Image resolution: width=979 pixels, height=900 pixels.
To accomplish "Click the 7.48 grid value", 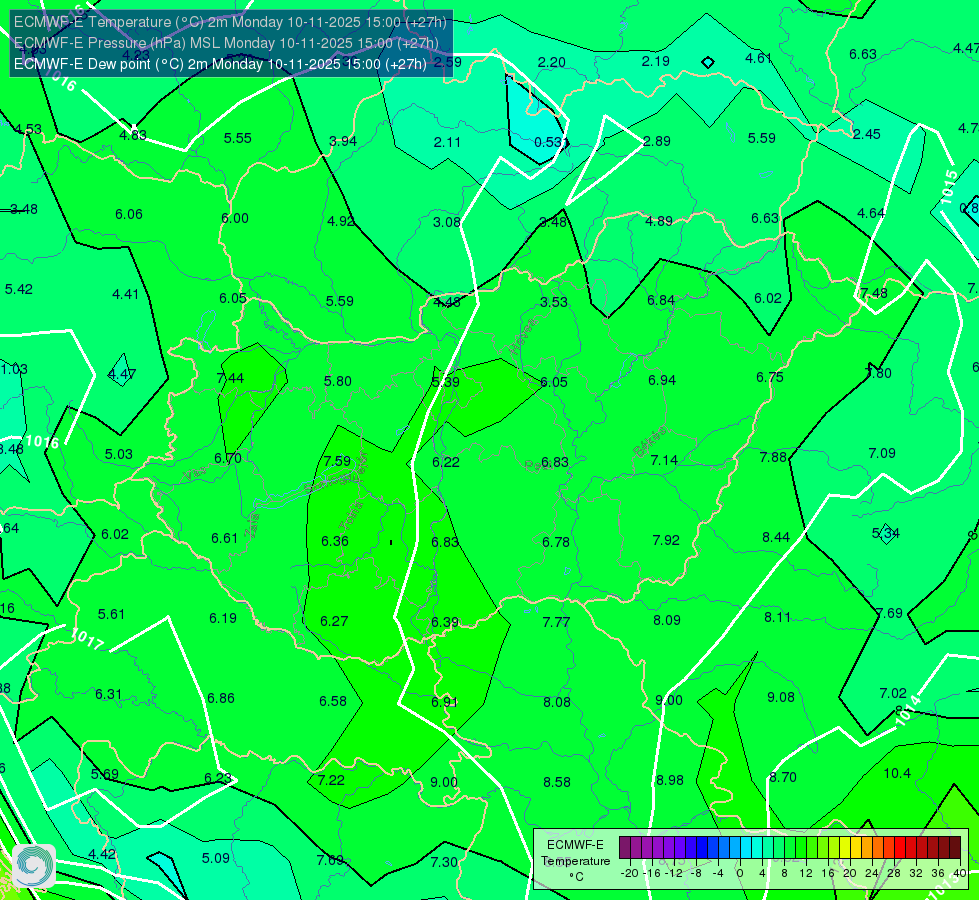I will [873, 293].
